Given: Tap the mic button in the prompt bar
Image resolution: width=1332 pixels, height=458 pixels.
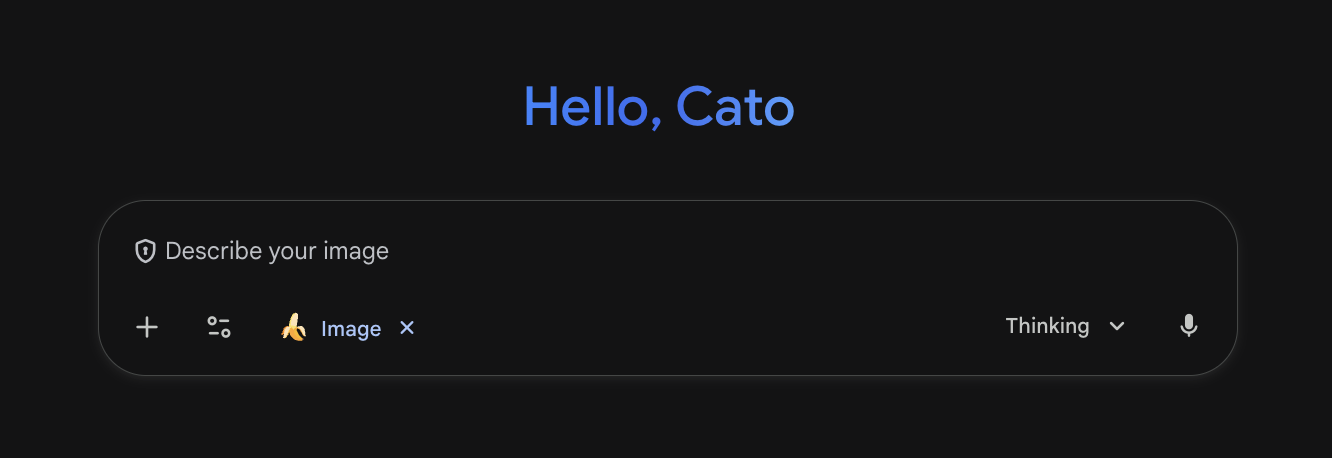Looking at the screenshot, I should 1188,326.
